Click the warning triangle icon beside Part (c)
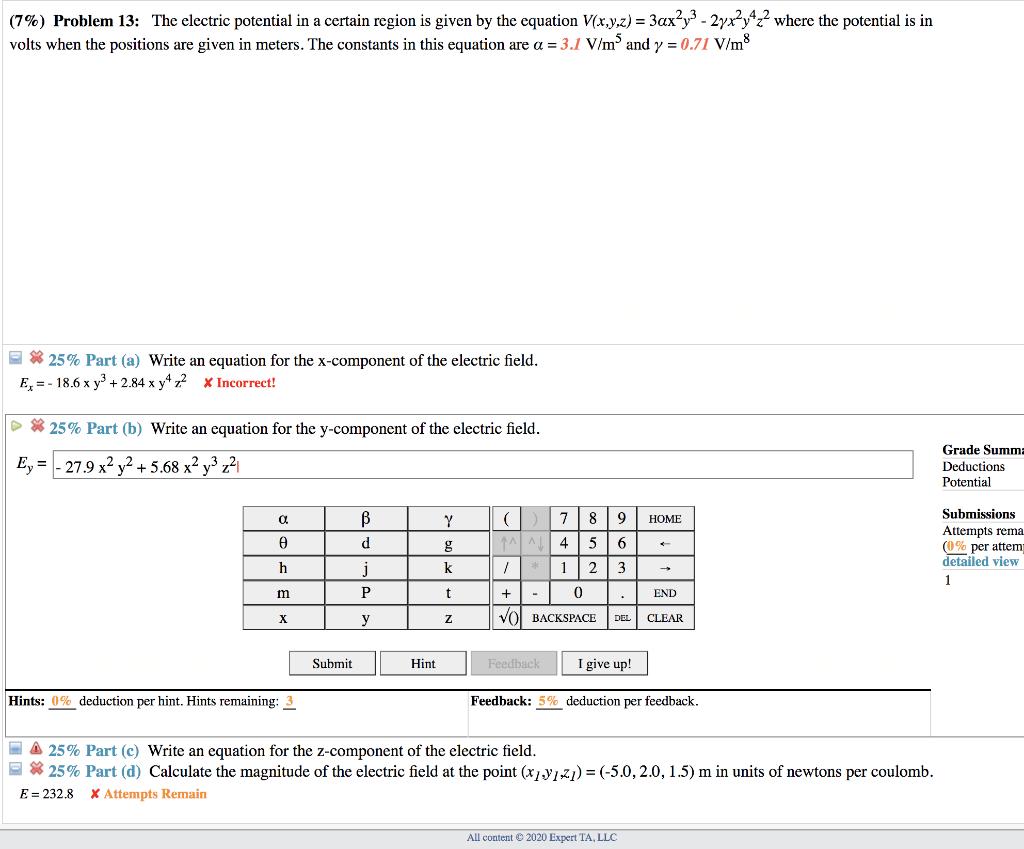The image size is (1024, 849). pyautogui.click(x=36, y=750)
